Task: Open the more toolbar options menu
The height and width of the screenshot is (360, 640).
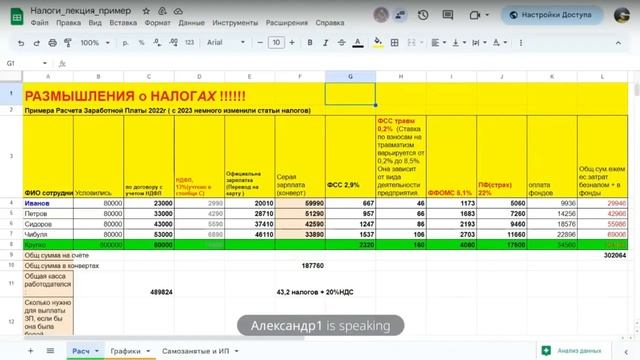Action: [521, 43]
